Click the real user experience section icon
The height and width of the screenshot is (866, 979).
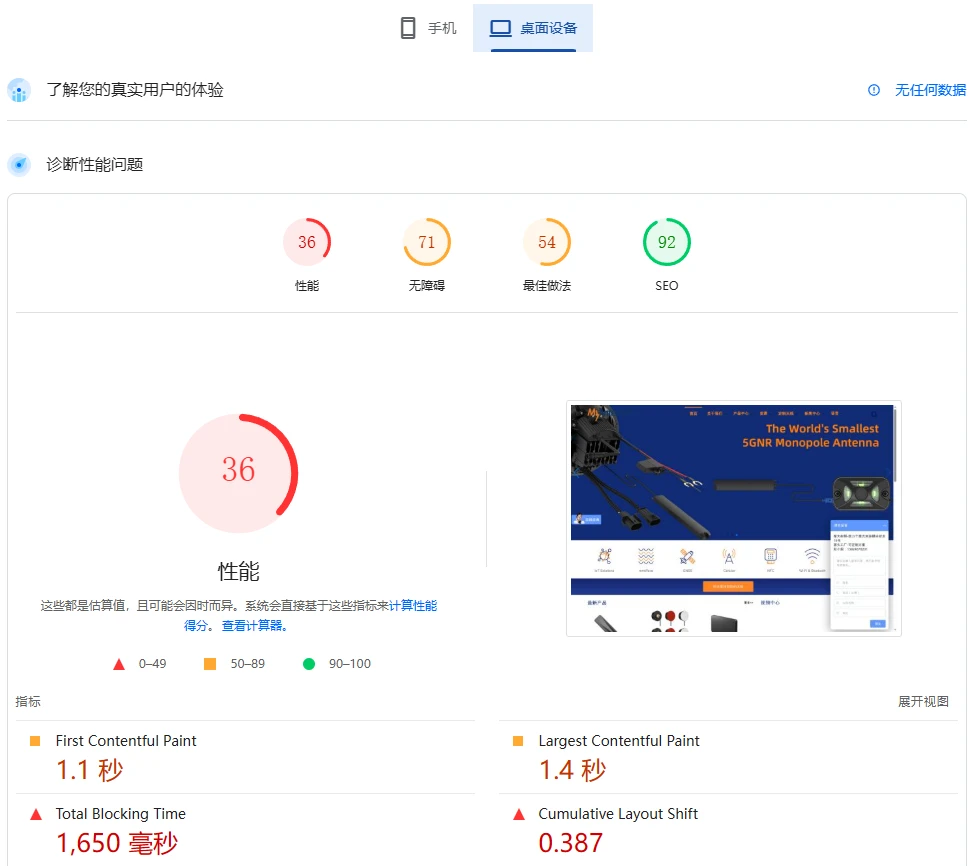pyautogui.click(x=19, y=90)
